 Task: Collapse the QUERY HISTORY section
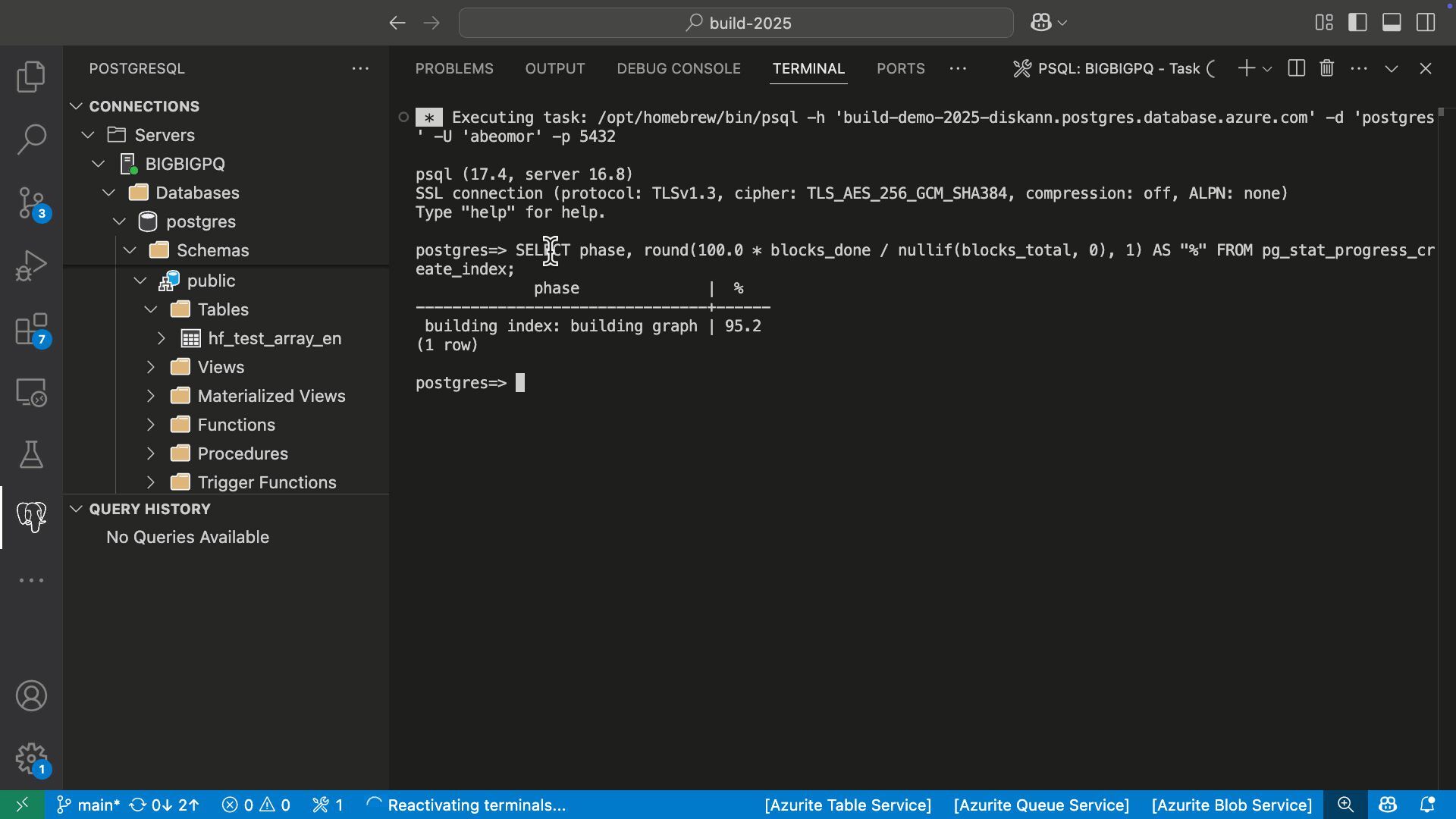point(76,509)
